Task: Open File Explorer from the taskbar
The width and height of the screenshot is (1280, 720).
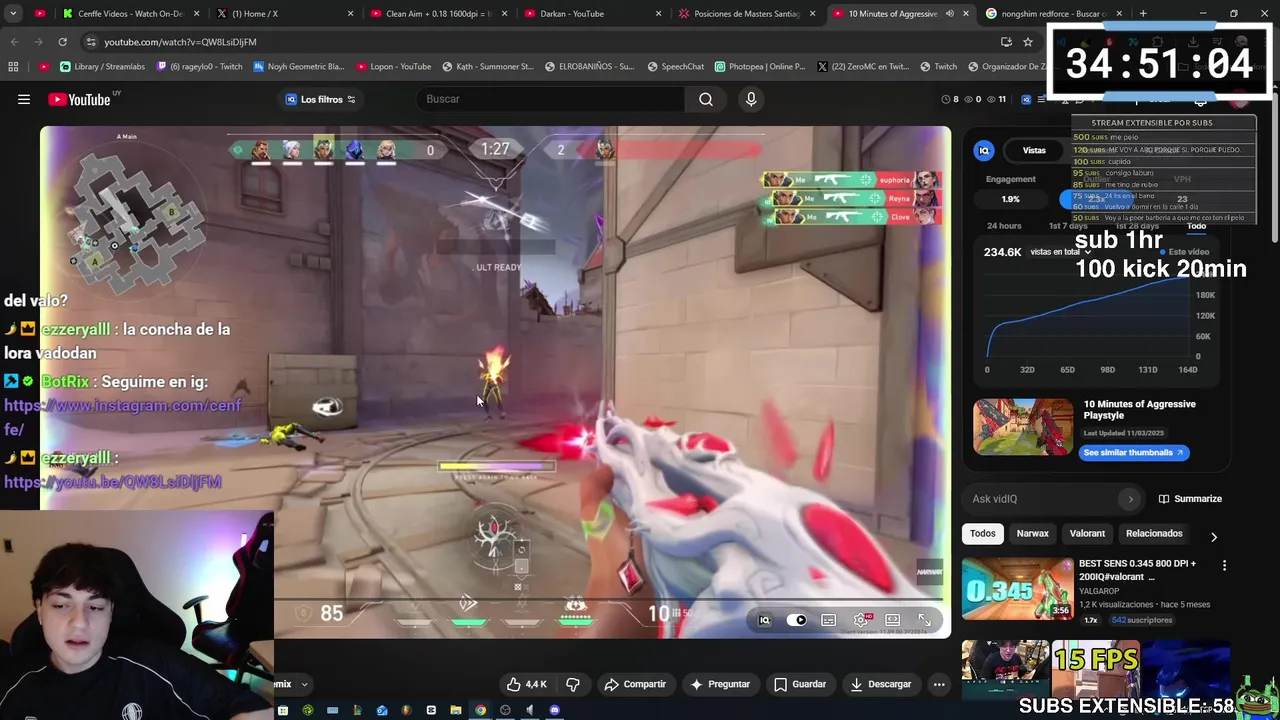Action: pos(455,711)
